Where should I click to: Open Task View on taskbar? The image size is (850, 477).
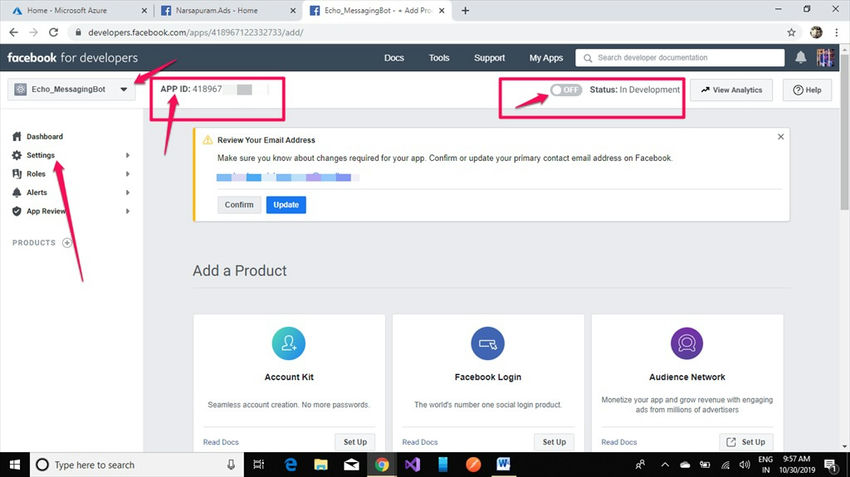point(259,465)
